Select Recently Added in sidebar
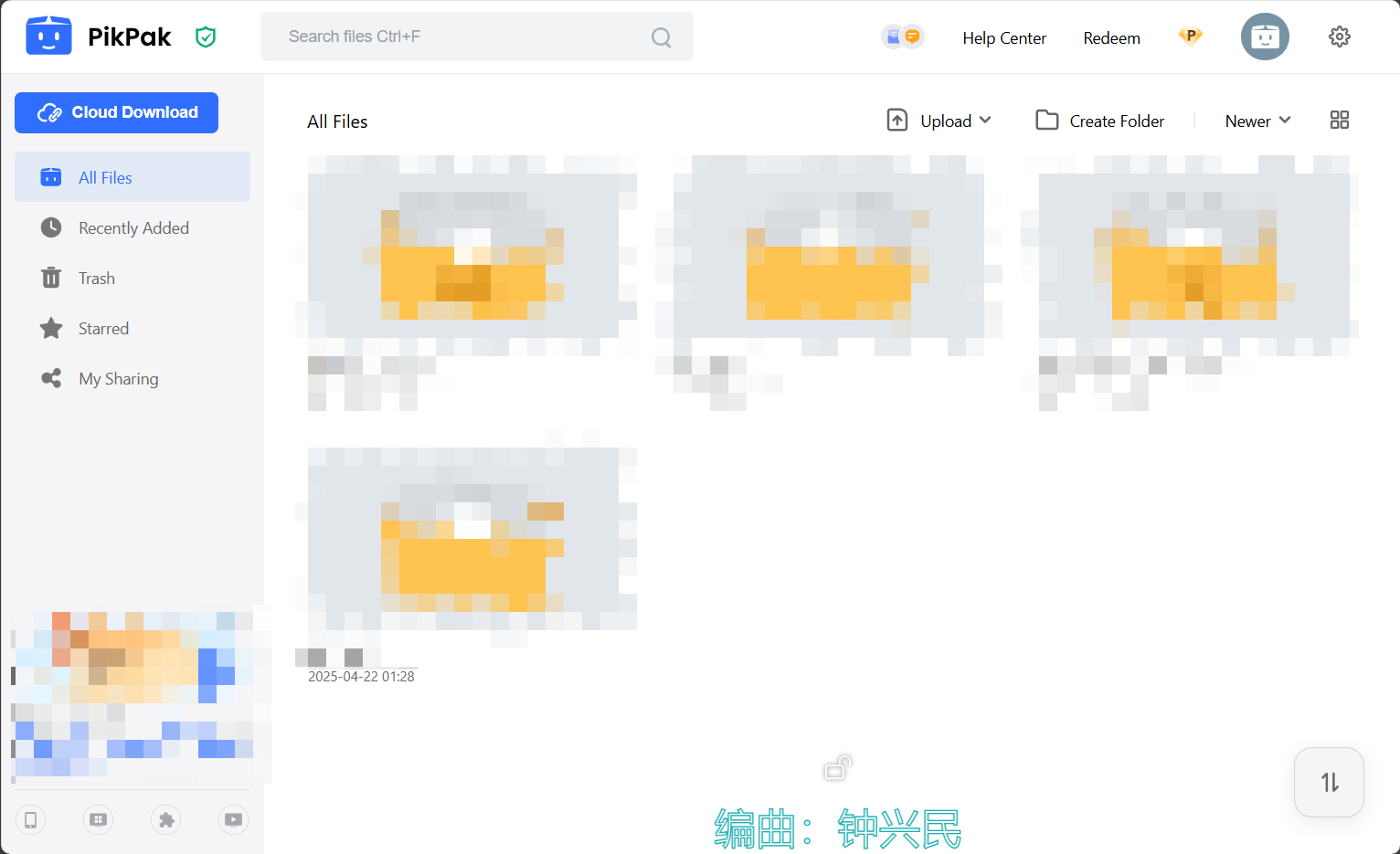 (x=133, y=228)
